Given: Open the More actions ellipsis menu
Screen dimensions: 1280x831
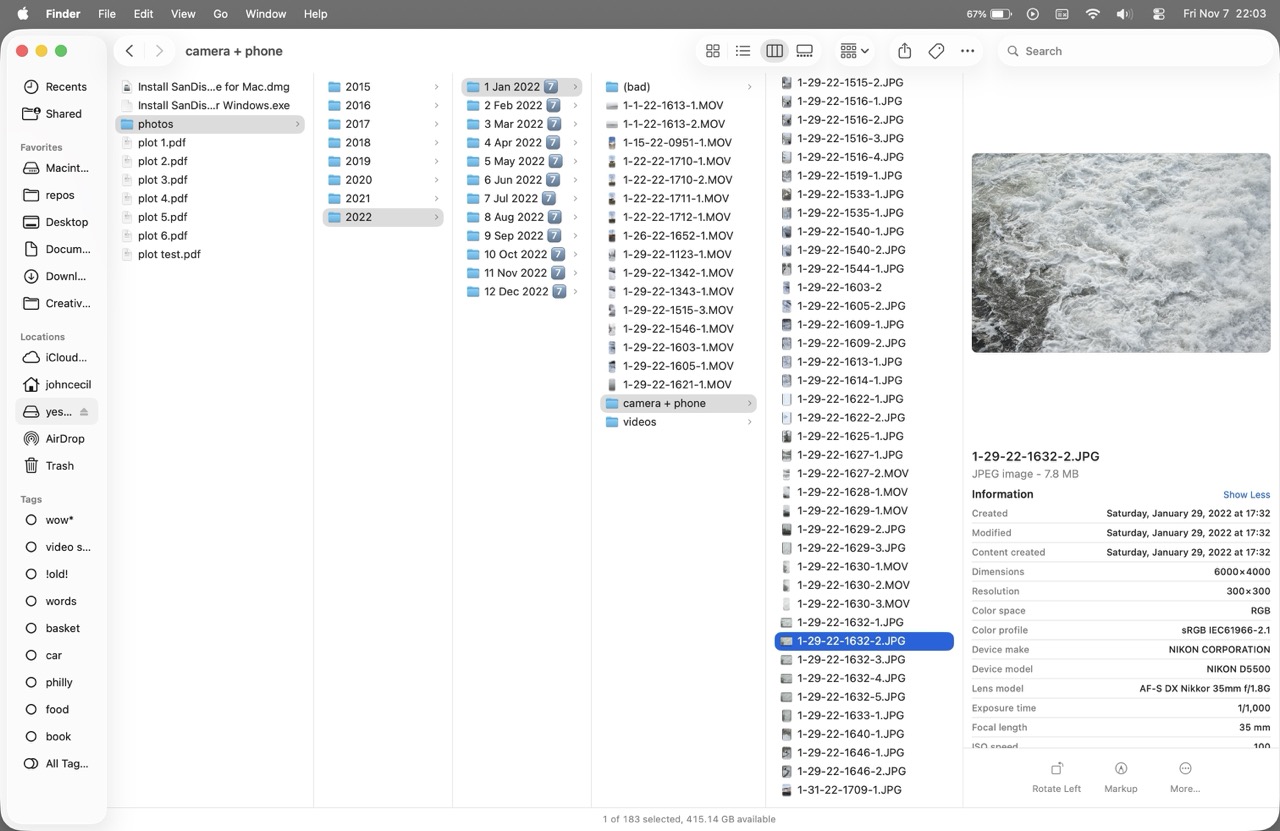Looking at the screenshot, I should [967, 51].
